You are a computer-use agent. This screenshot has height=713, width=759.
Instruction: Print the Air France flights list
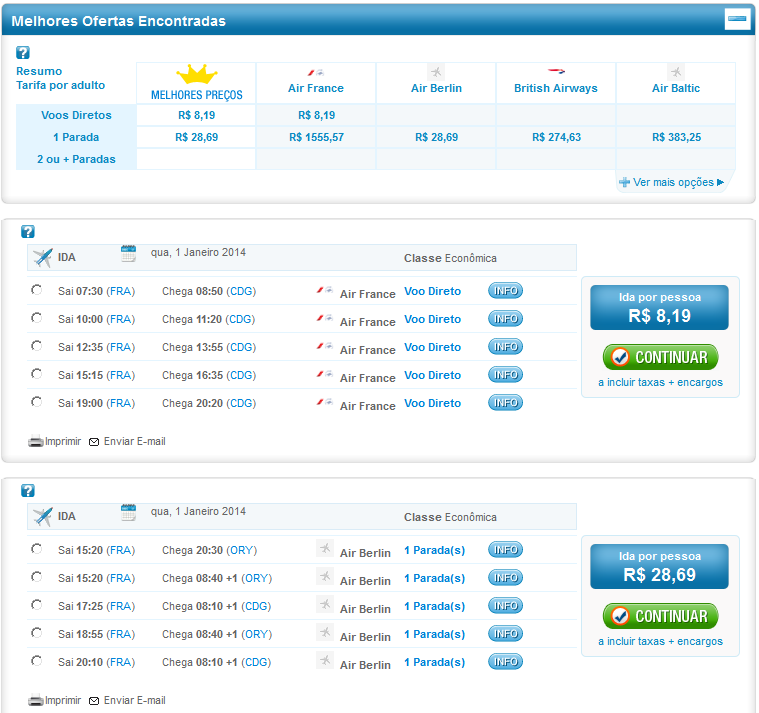tap(55, 441)
